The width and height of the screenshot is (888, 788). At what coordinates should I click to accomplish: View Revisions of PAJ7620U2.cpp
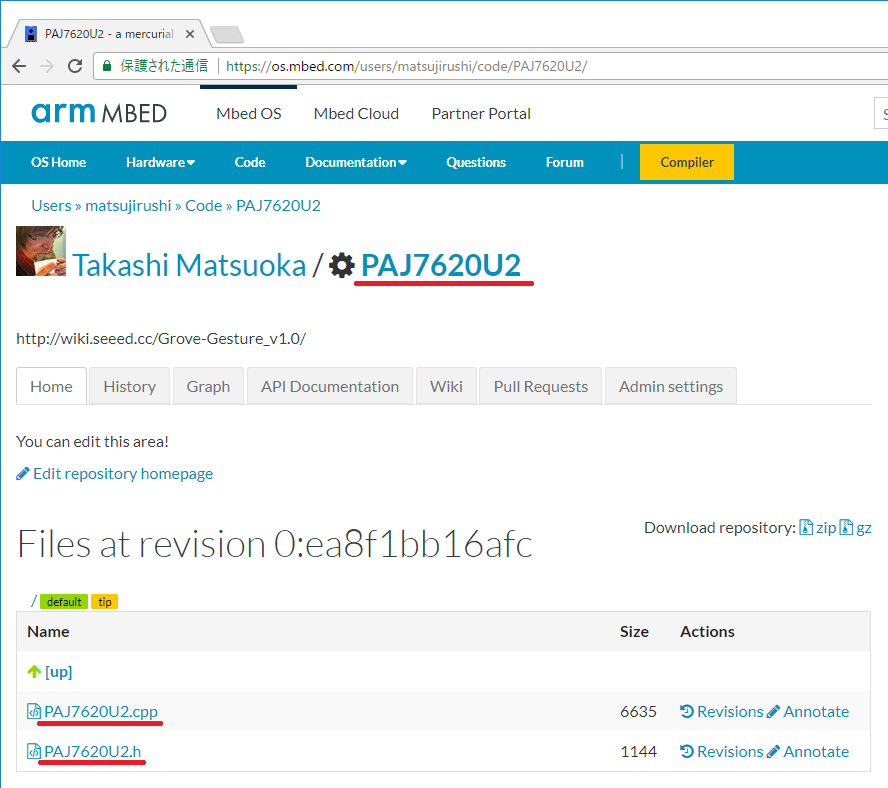pos(728,711)
